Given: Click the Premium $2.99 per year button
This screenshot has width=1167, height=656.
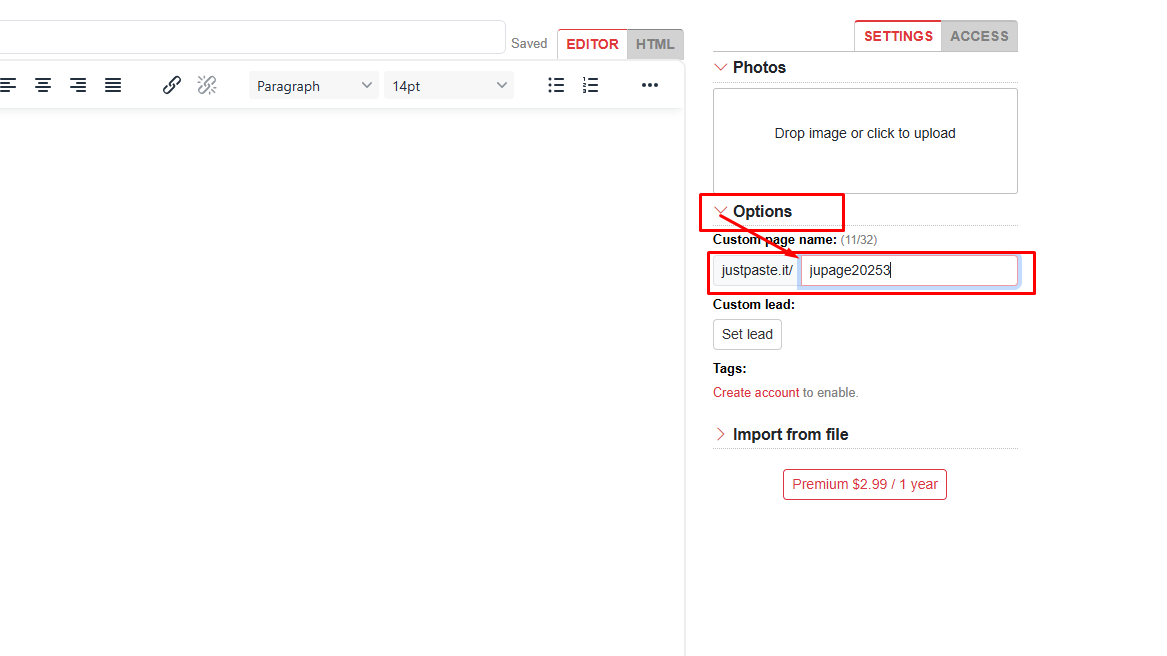Looking at the screenshot, I should click(x=864, y=483).
